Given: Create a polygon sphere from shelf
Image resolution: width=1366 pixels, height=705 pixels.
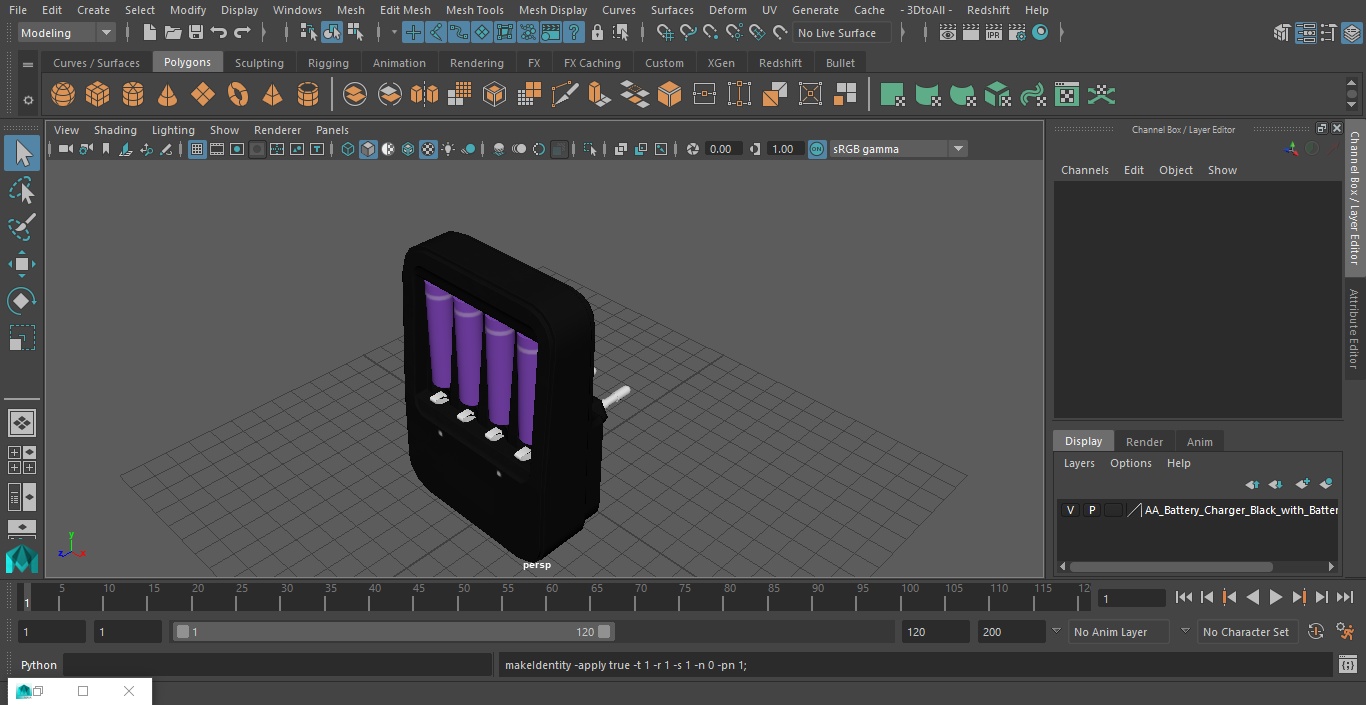Looking at the screenshot, I should tap(63, 95).
